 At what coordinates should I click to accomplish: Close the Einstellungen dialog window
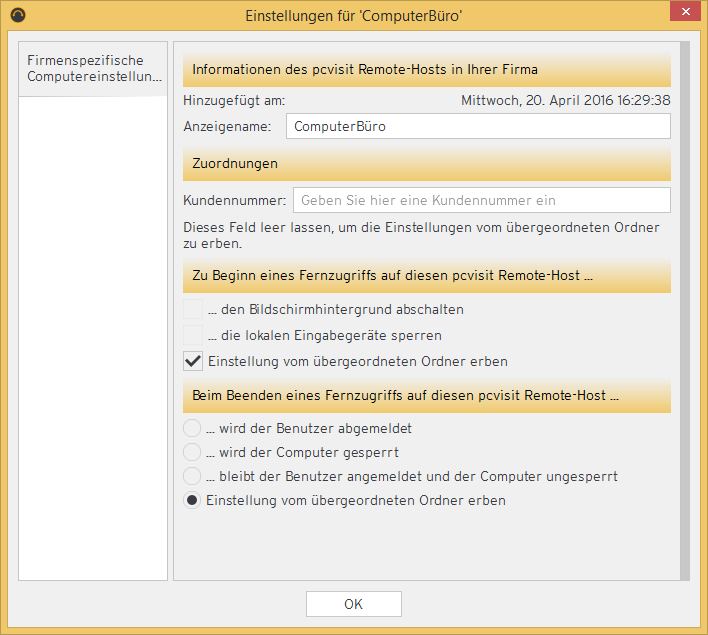(683, 15)
